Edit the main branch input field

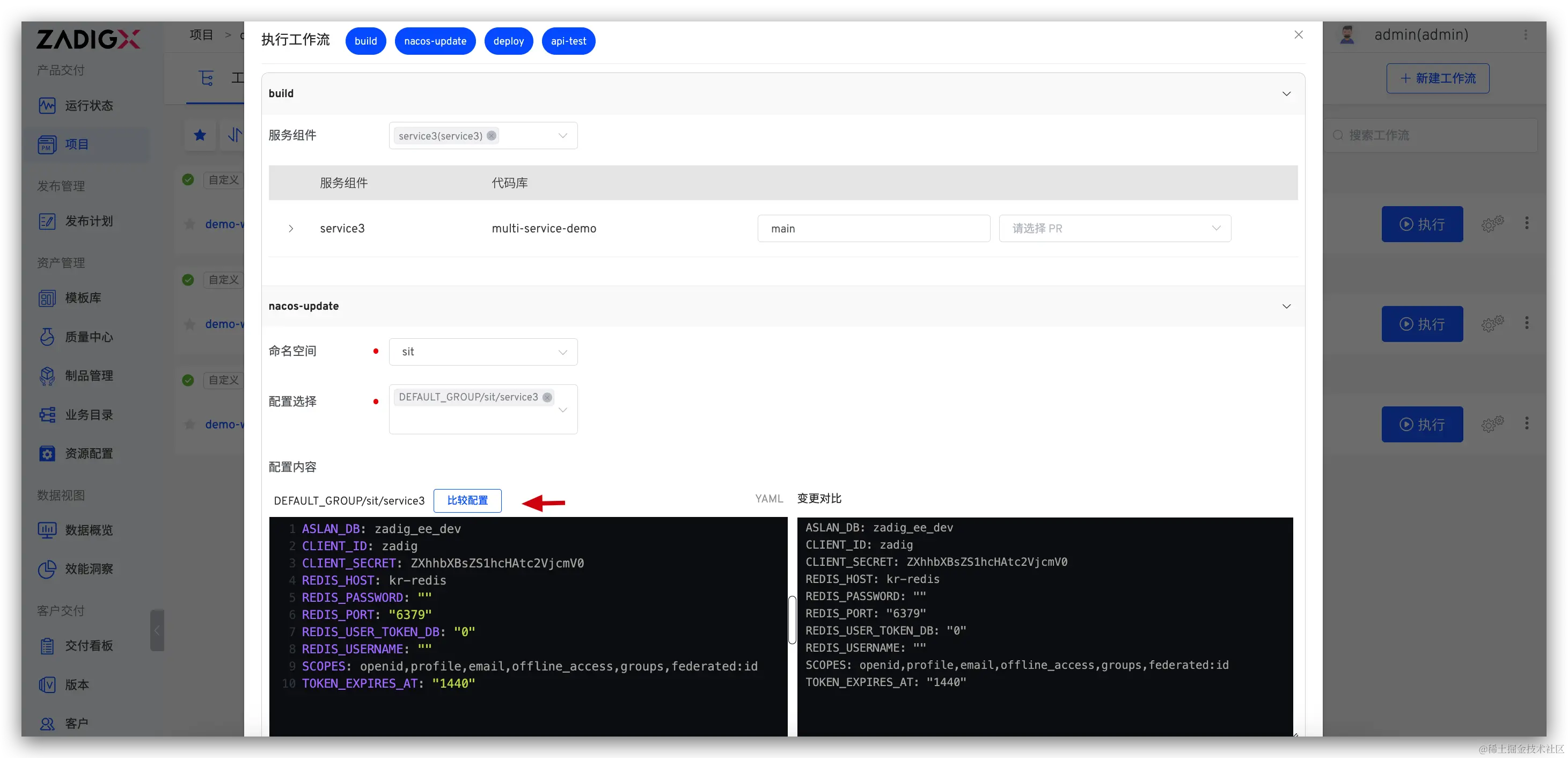874,228
